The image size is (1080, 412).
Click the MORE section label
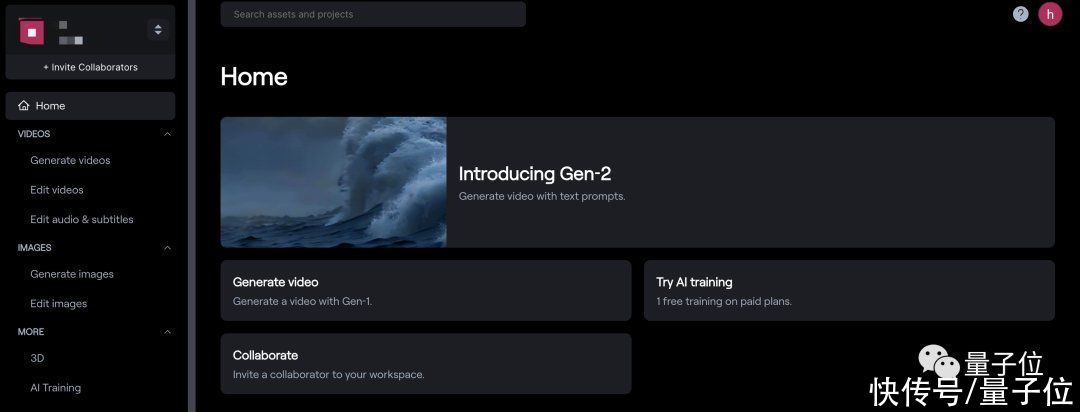[x=31, y=331]
